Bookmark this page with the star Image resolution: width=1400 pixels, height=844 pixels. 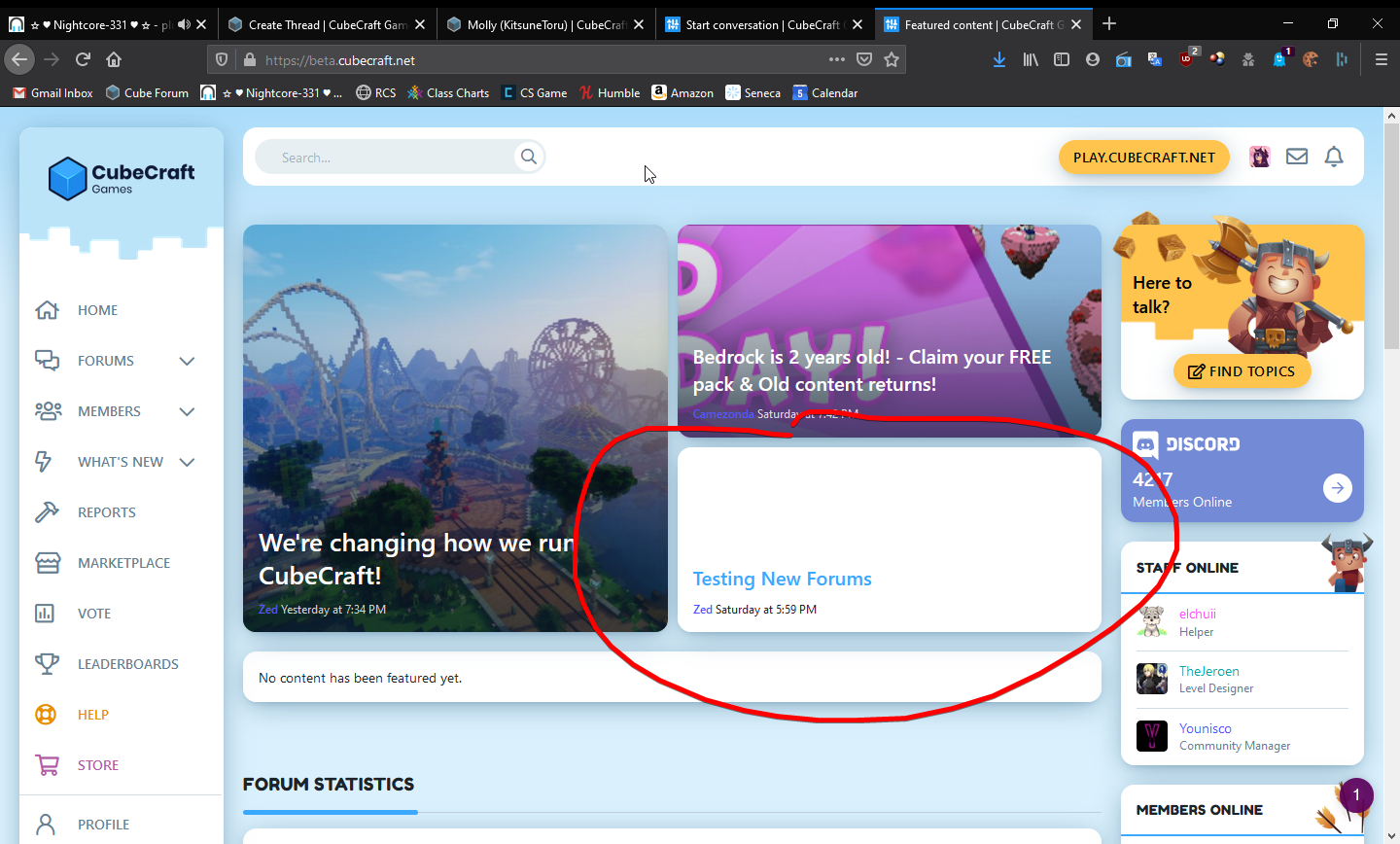pyautogui.click(x=892, y=59)
